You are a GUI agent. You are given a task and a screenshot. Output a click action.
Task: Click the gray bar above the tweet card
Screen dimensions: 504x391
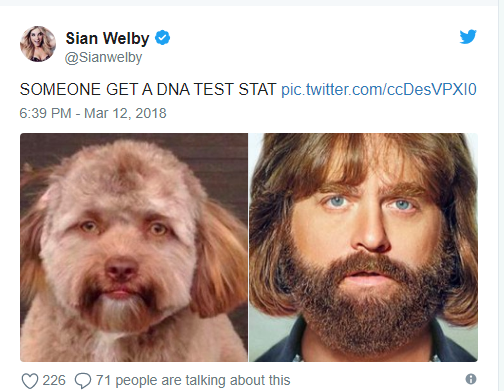(249, 3)
